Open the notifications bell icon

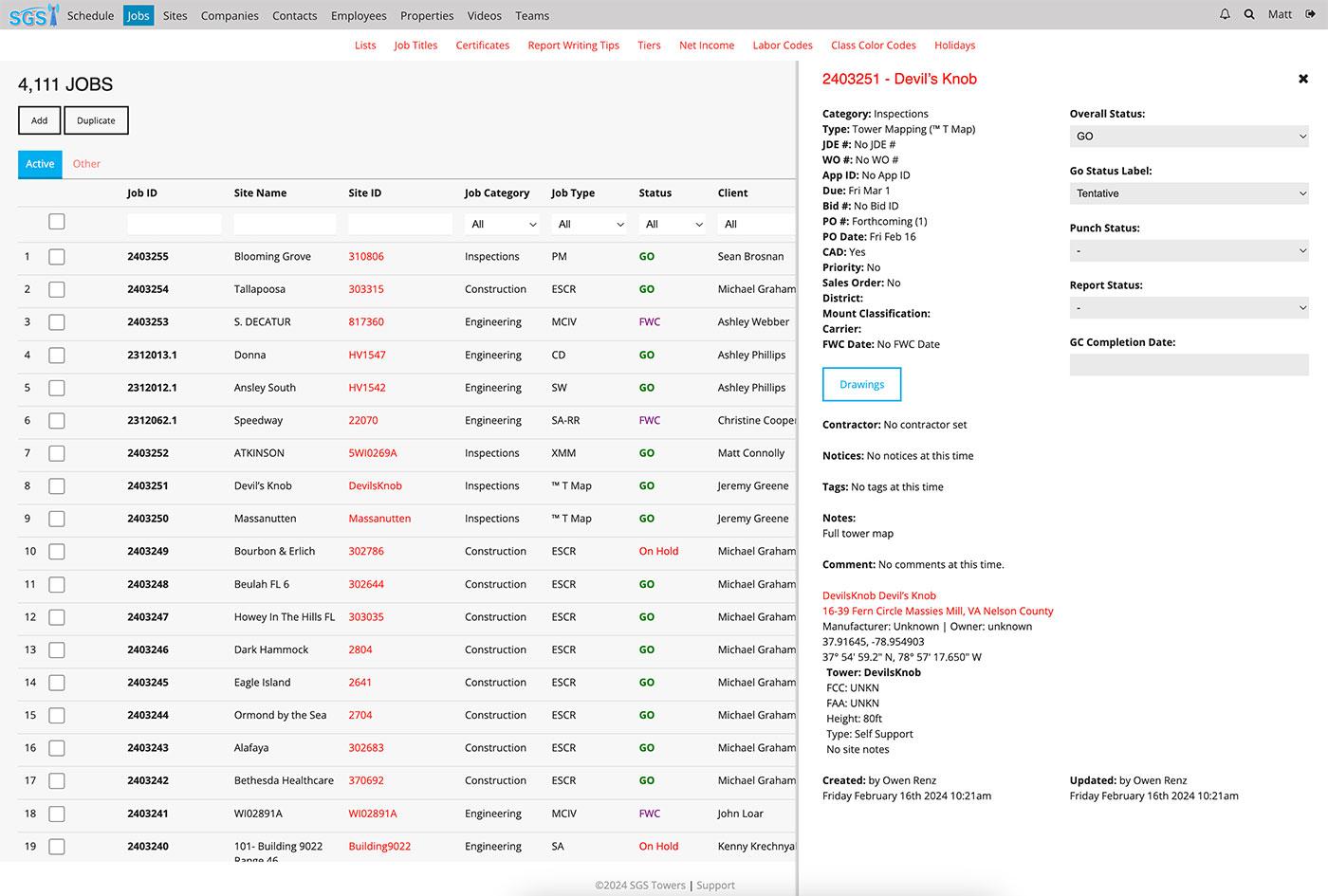tap(1225, 15)
